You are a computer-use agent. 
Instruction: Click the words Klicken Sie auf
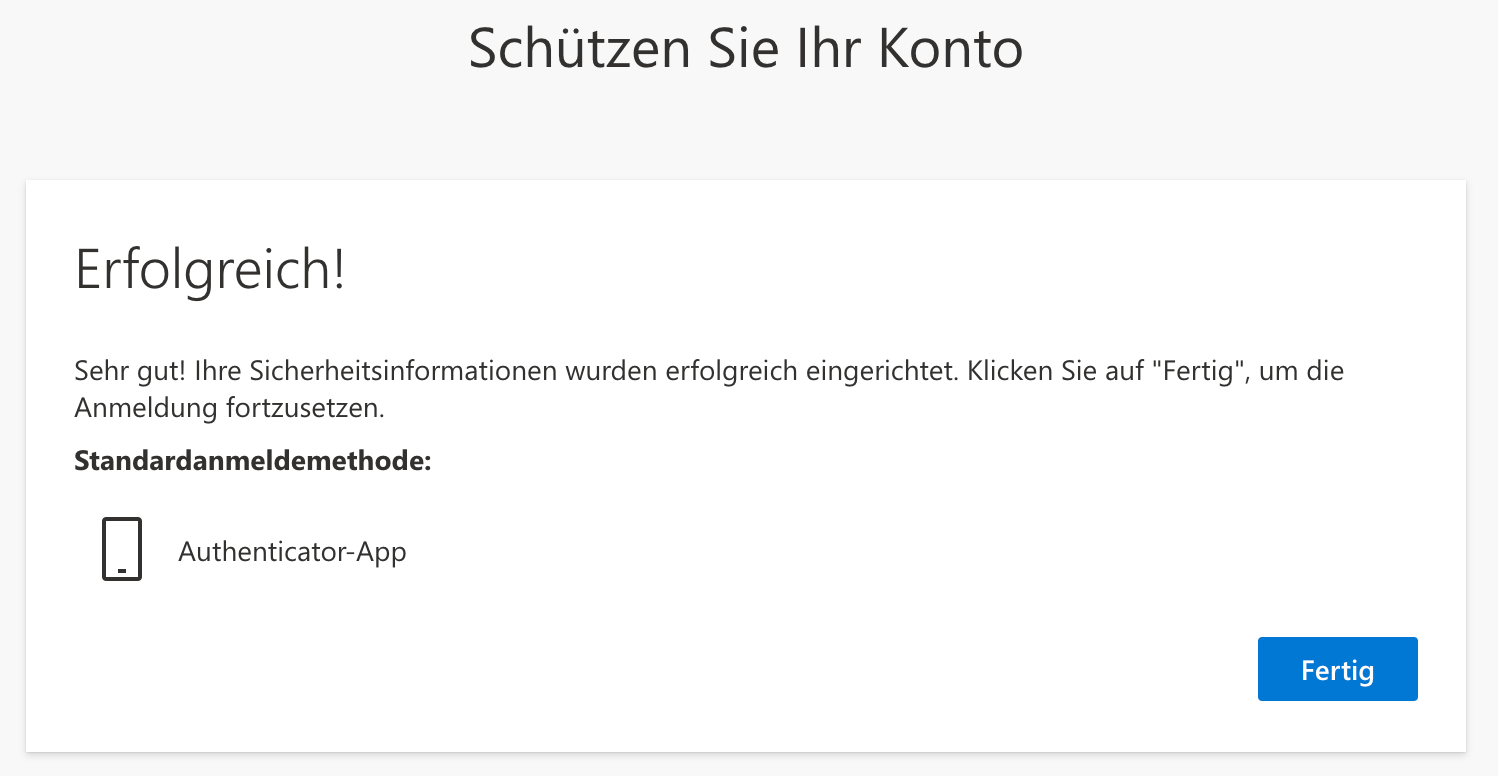[1052, 372]
